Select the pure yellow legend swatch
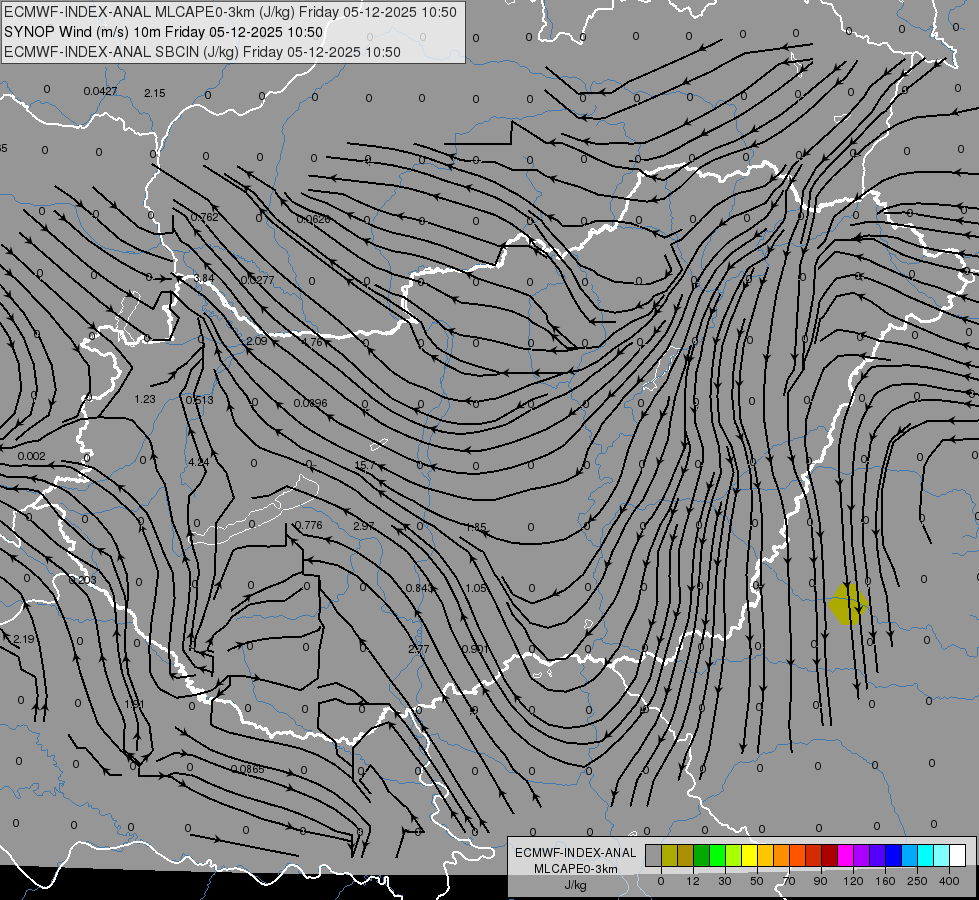This screenshot has height=900, width=979. [750, 856]
